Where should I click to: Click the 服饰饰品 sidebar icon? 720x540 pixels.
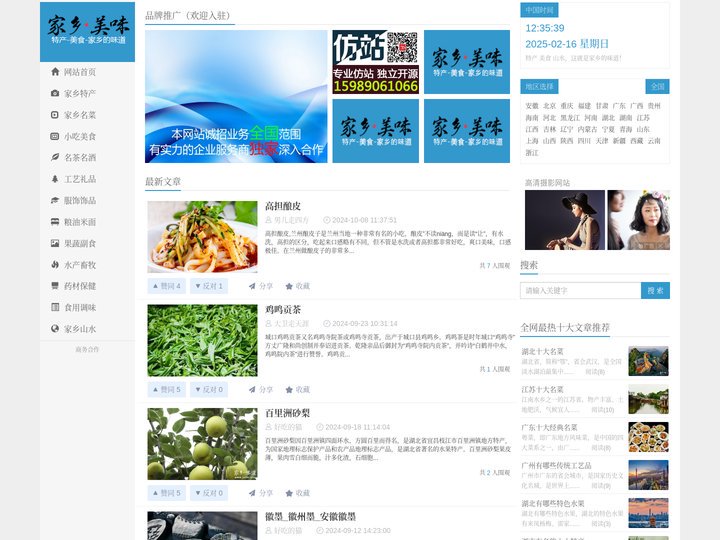pos(55,200)
